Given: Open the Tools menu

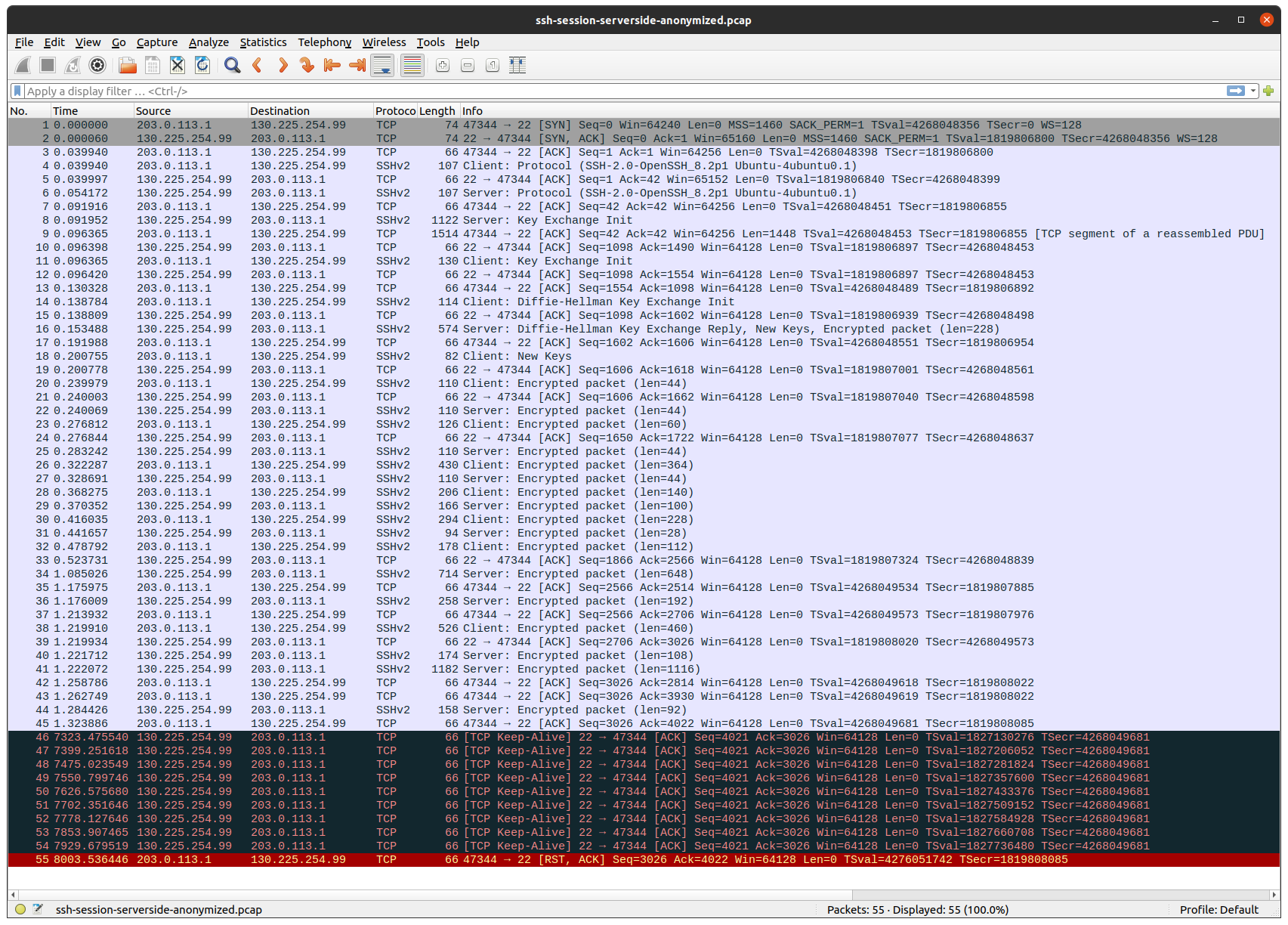Looking at the screenshot, I should (x=431, y=42).
